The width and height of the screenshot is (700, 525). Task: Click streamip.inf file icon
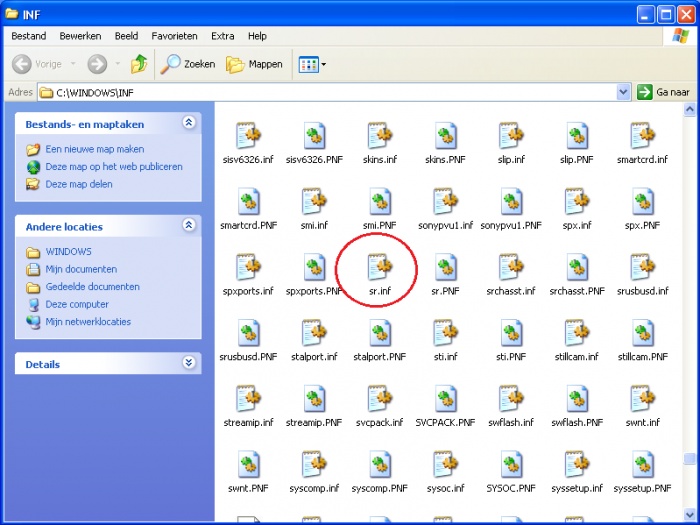coord(248,399)
